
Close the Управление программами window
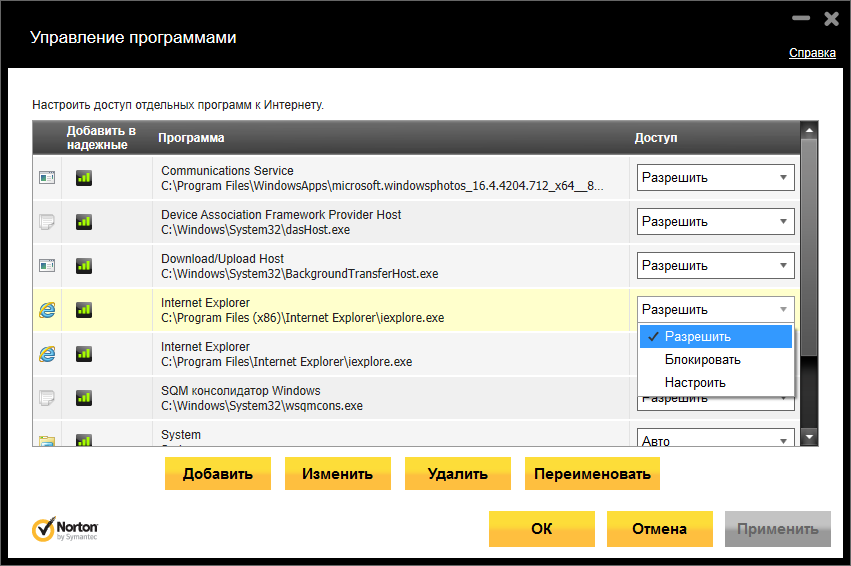click(x=831, y=19)
